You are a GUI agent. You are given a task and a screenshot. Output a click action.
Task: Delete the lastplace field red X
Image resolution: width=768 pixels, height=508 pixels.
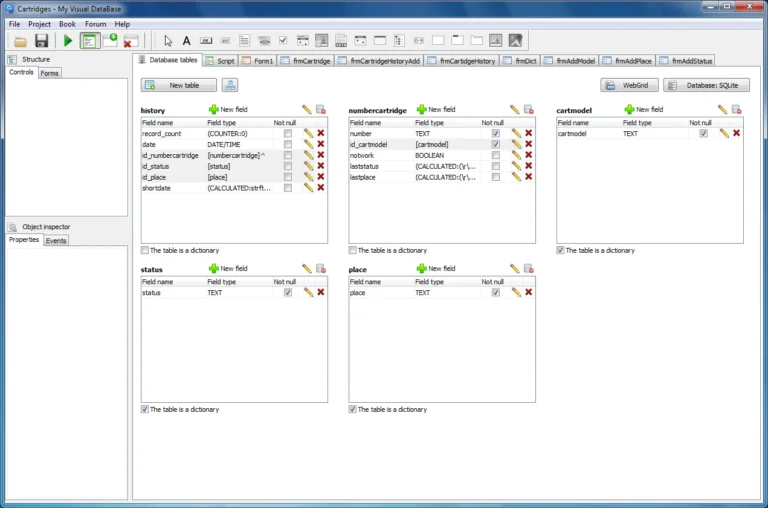528,177
